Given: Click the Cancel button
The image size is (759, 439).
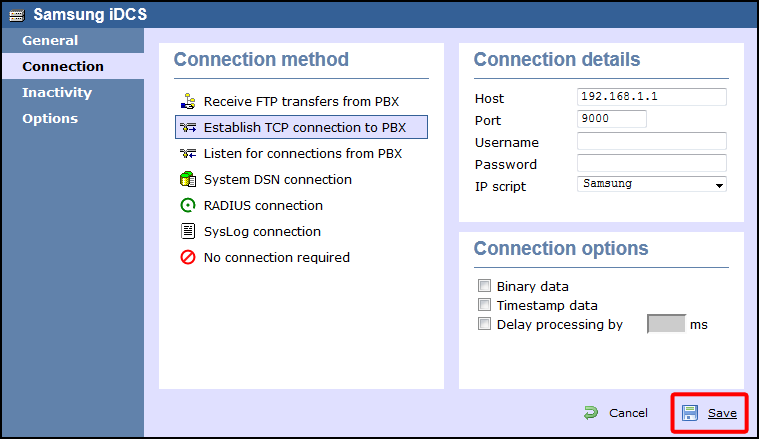Looking at the screenshot, I should pos(616,413).
